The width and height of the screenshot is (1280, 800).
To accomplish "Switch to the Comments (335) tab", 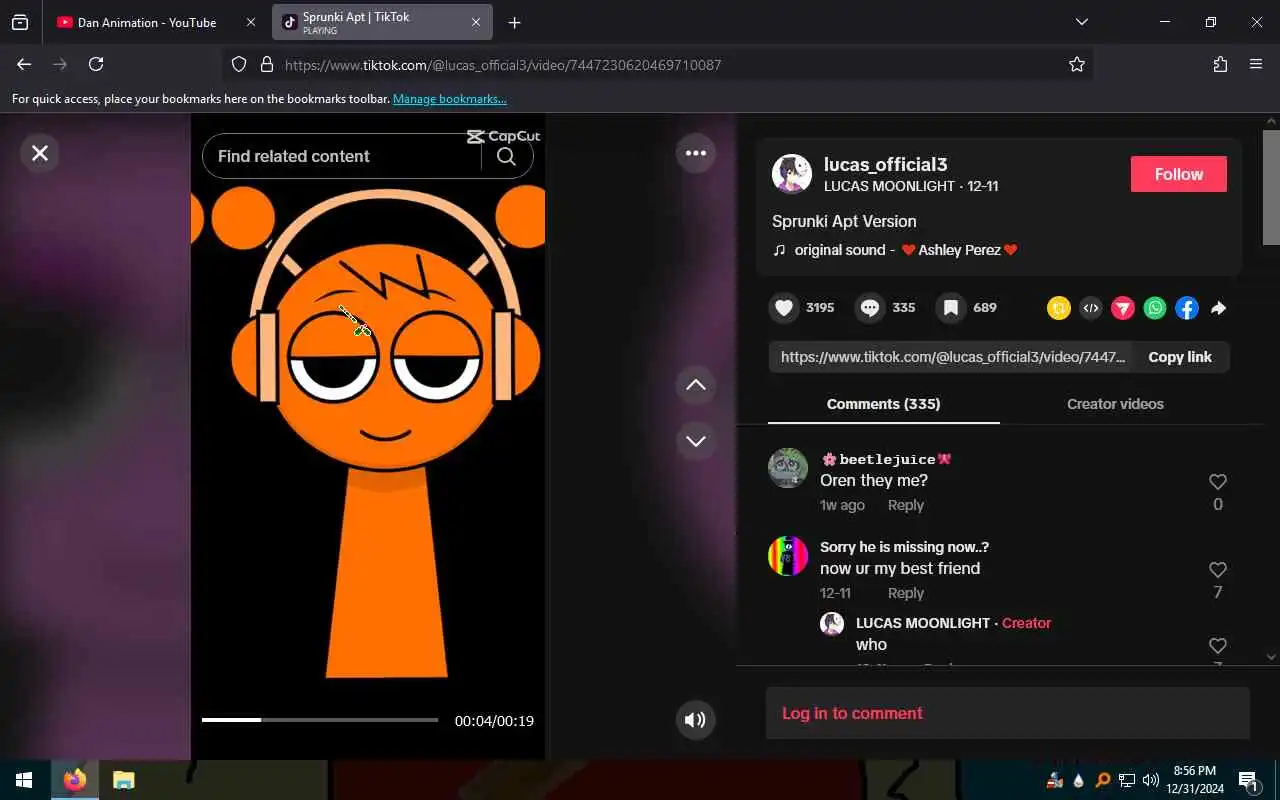I will pyautogui.click(x=883, y=404).
